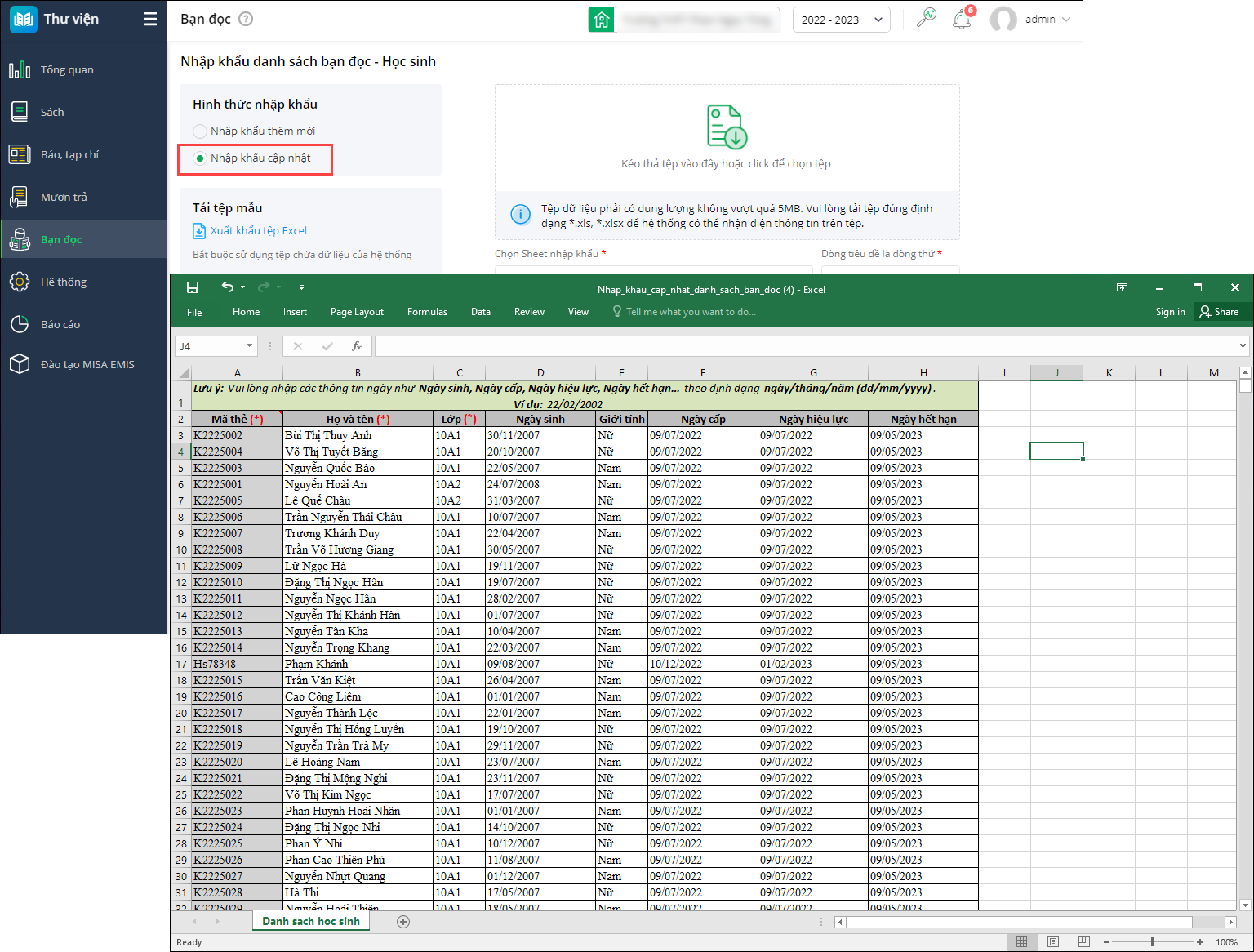
Task: Click the green home icon in header
Action: tap(602, 20)
